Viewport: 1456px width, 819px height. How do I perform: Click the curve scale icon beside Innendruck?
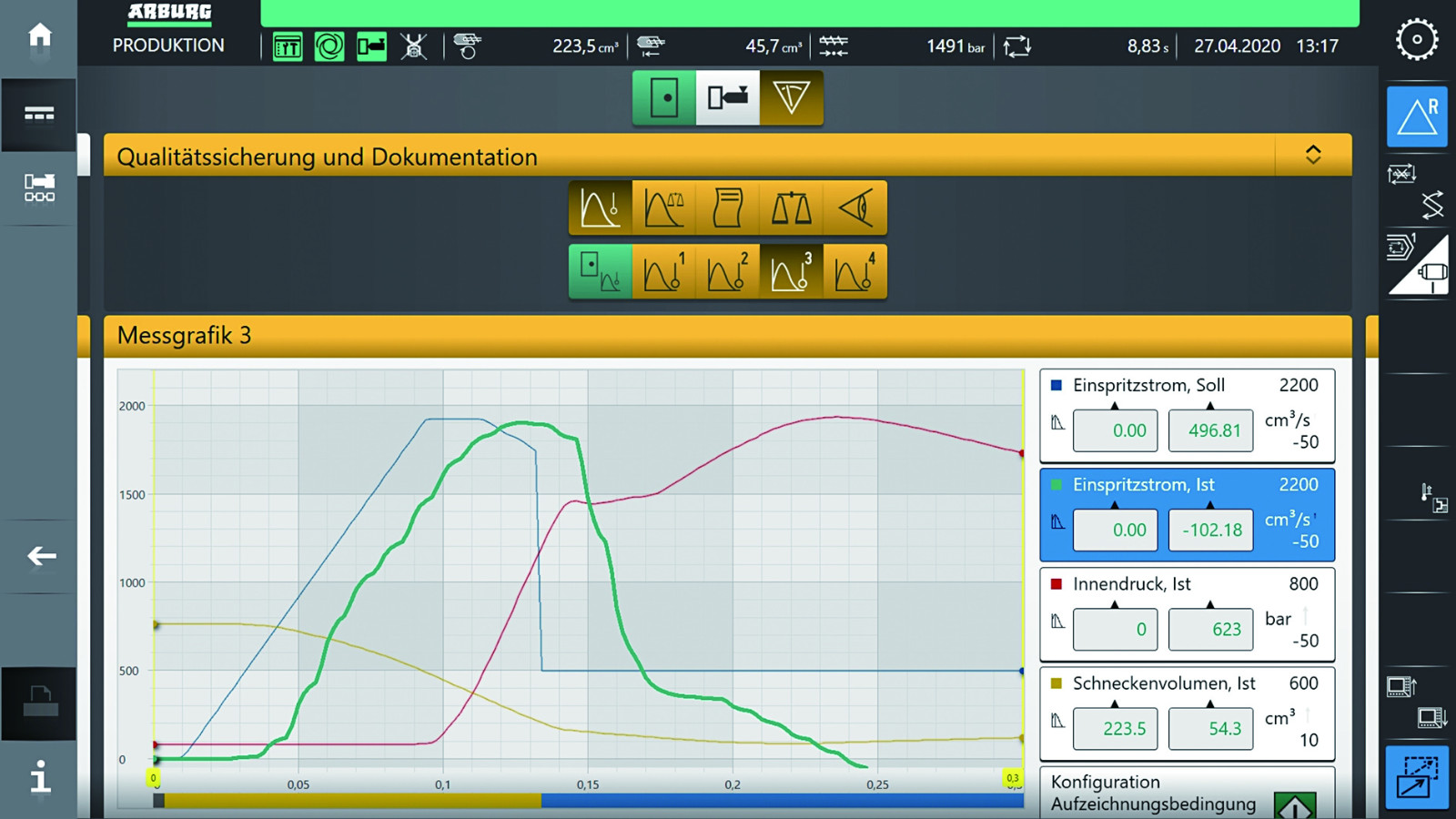pos(1057,622)
